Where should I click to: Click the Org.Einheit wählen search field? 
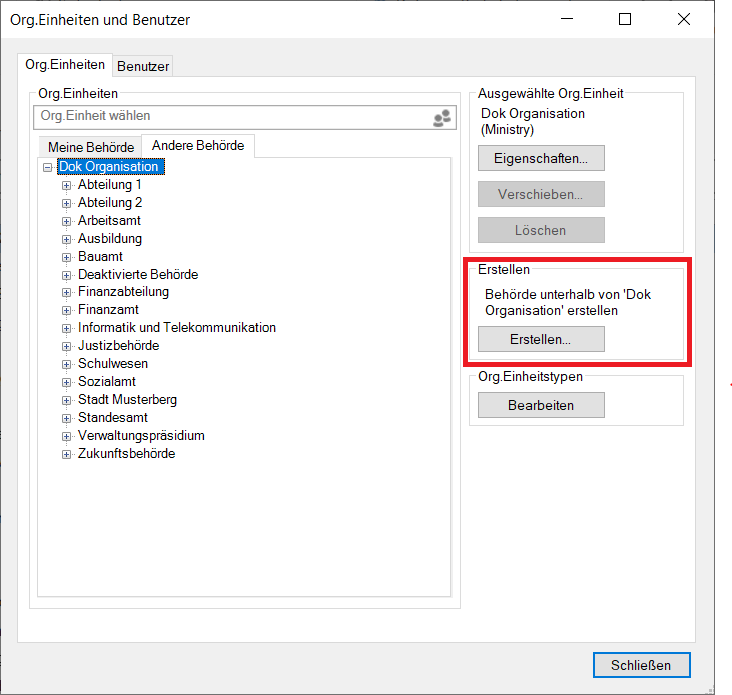tap(230, 117)
